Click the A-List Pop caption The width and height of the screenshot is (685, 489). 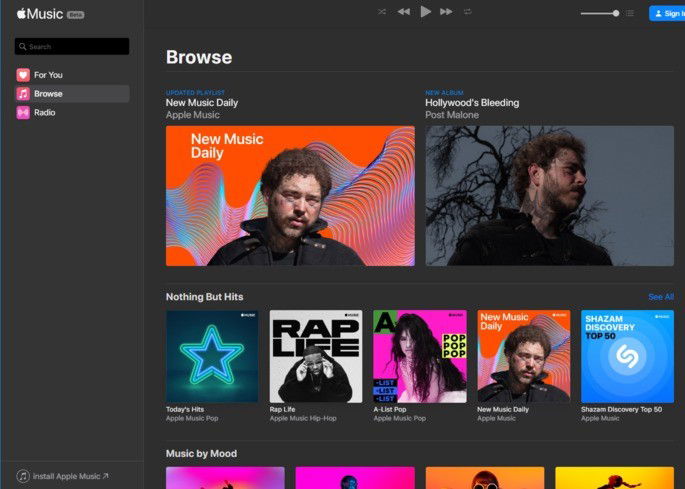tap(390, 409)
